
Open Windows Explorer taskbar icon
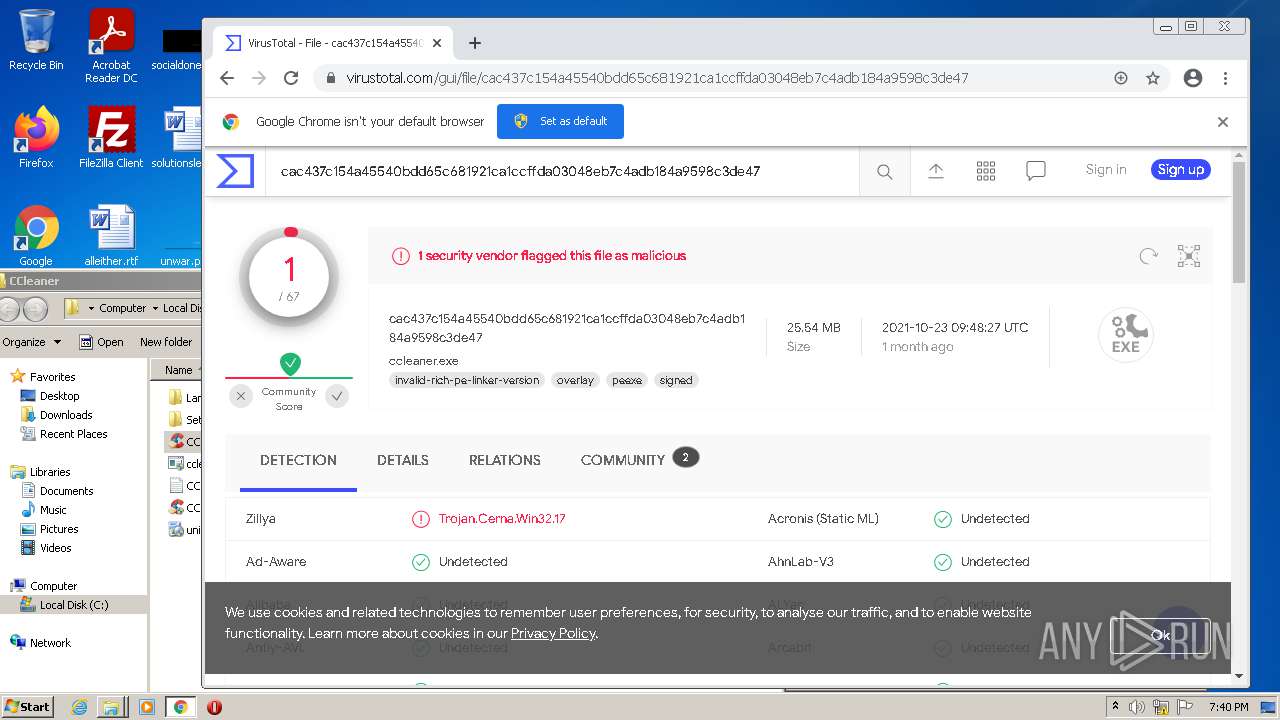(111, 707)
